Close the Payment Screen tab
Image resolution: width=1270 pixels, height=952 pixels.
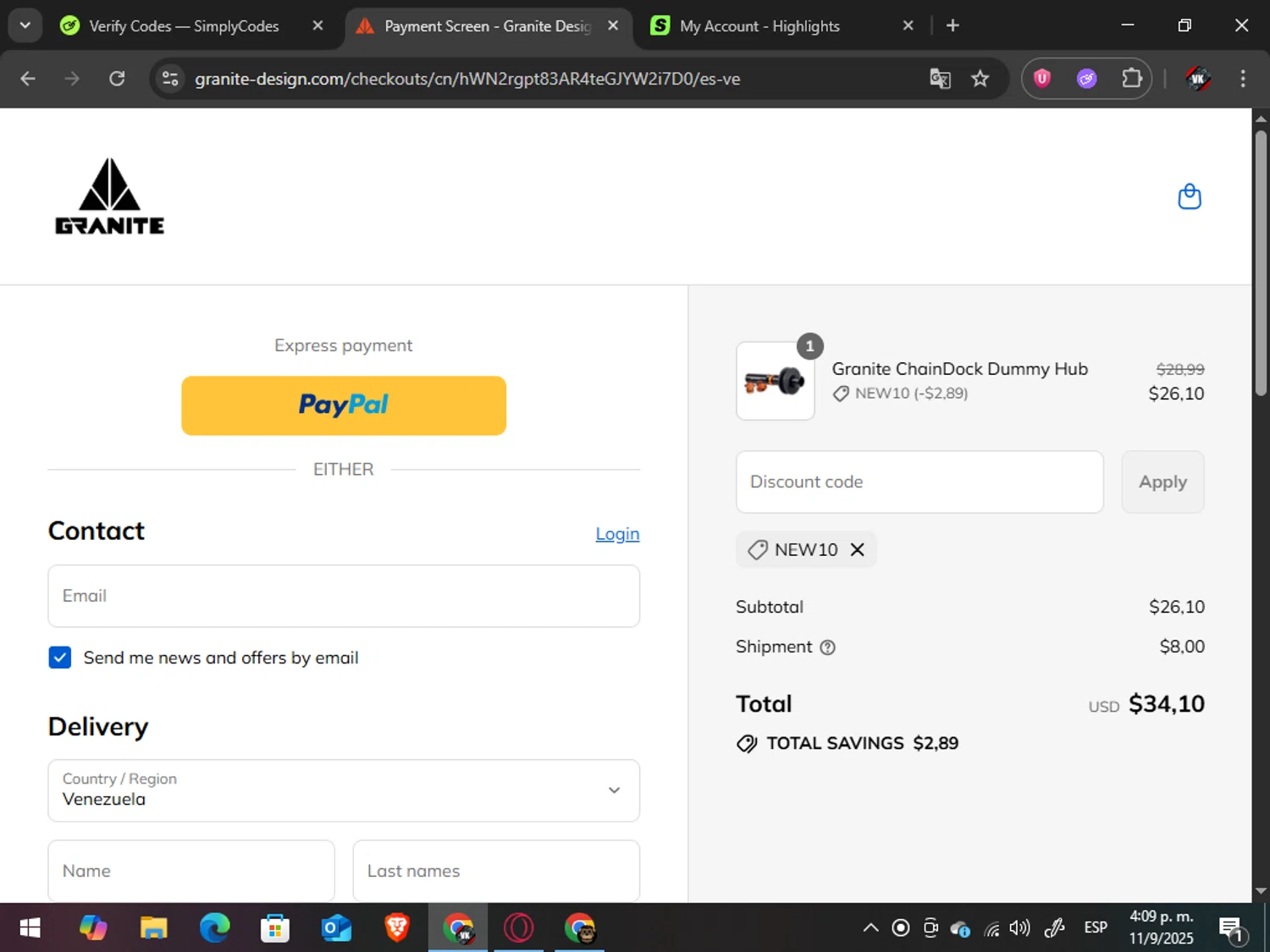(x=613, y=25)
